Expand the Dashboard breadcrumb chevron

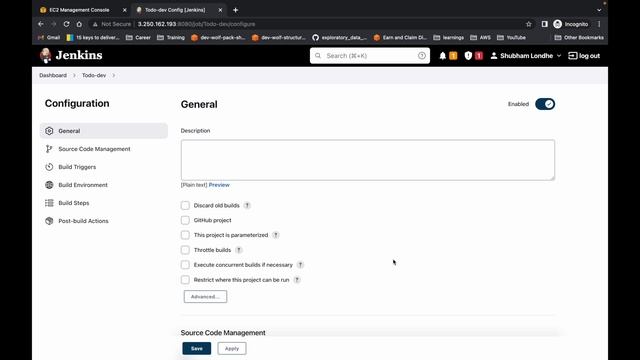[x=74, y=76]
